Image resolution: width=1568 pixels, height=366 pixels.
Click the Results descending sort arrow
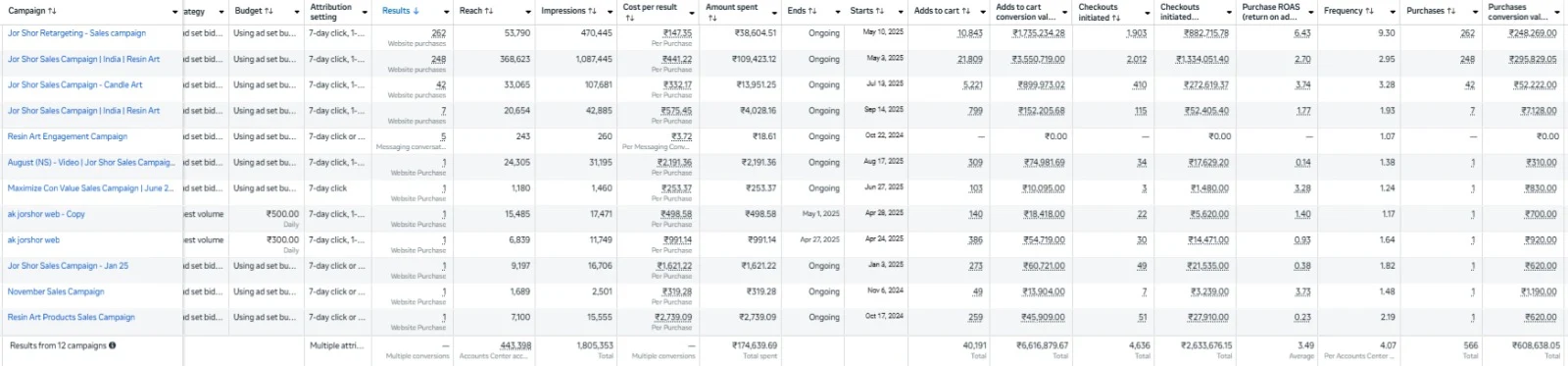click(x=416, y=11)
